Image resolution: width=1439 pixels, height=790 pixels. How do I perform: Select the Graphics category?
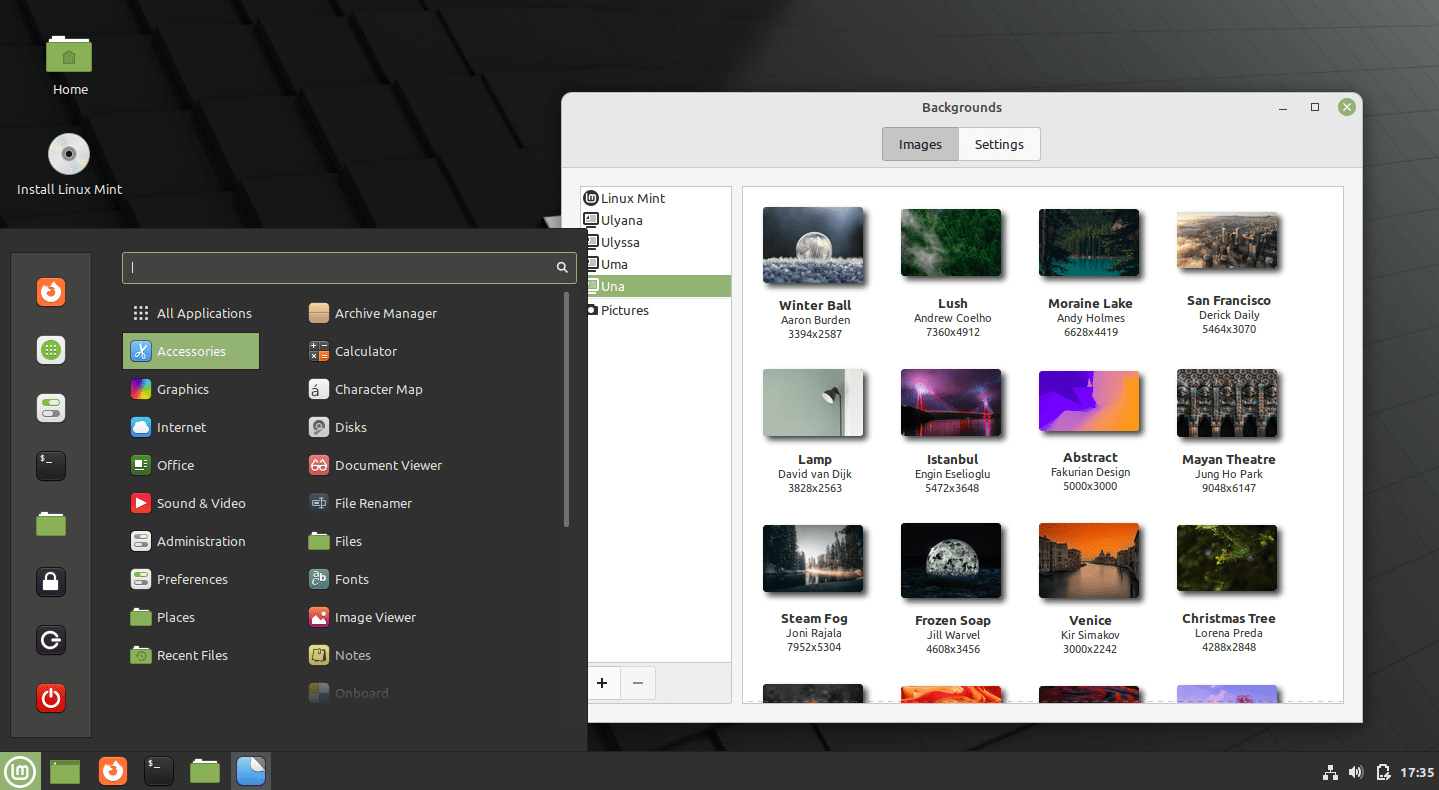191,389
